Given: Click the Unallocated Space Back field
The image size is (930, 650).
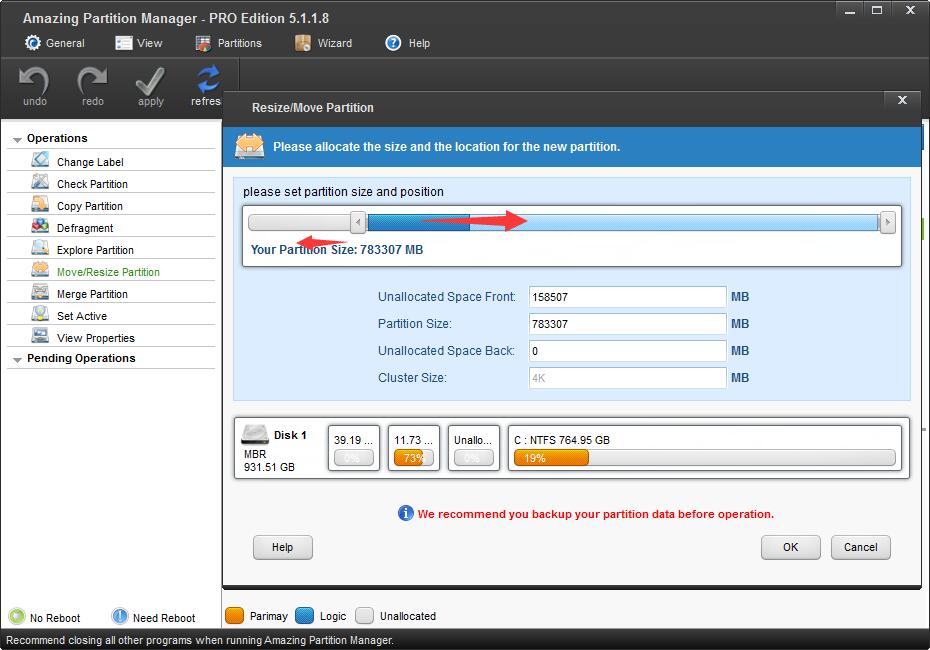Looking at the screenshot, I should coord(628,351).
